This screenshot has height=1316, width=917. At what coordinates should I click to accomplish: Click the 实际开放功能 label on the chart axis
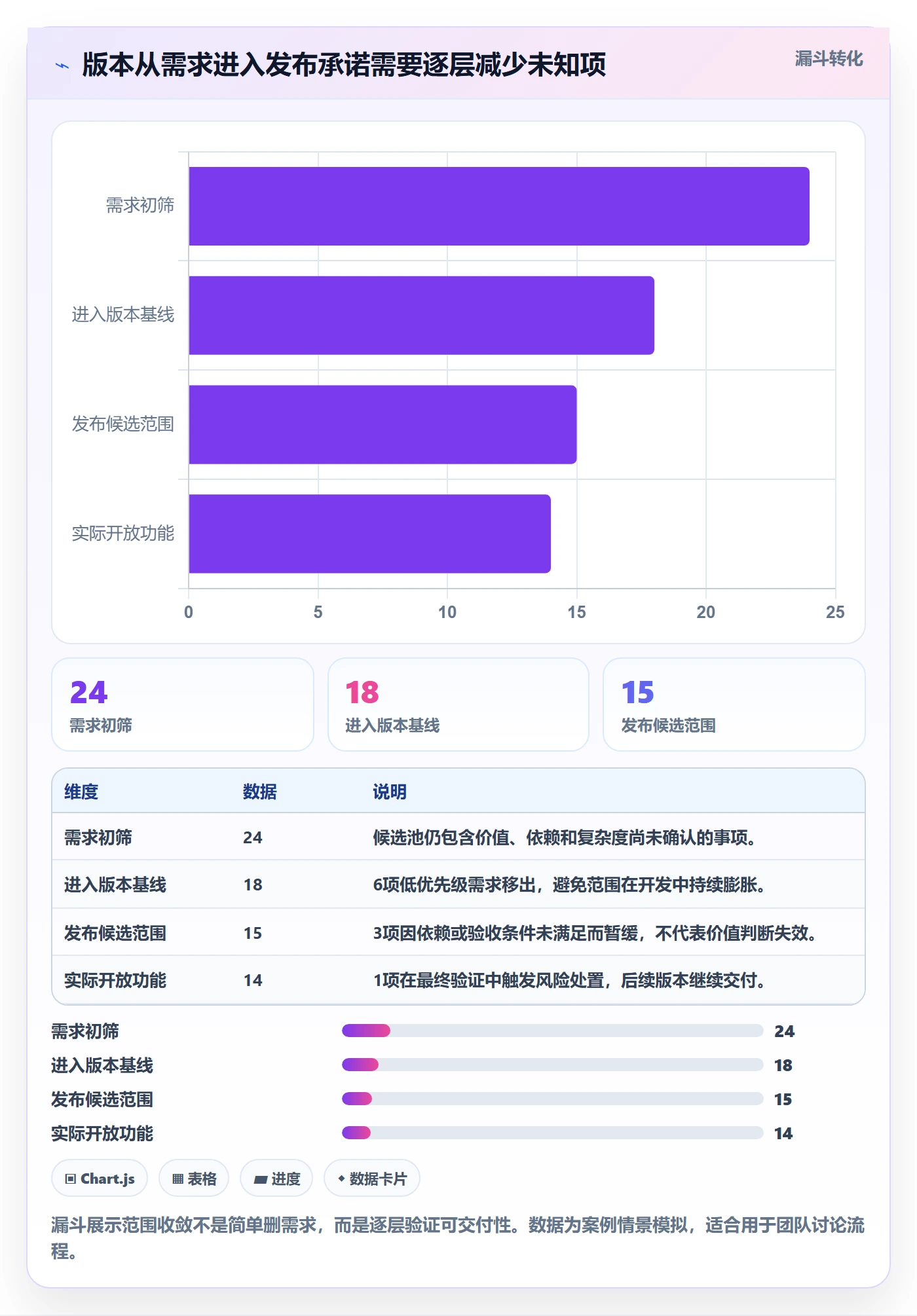(x=123, y=534)
